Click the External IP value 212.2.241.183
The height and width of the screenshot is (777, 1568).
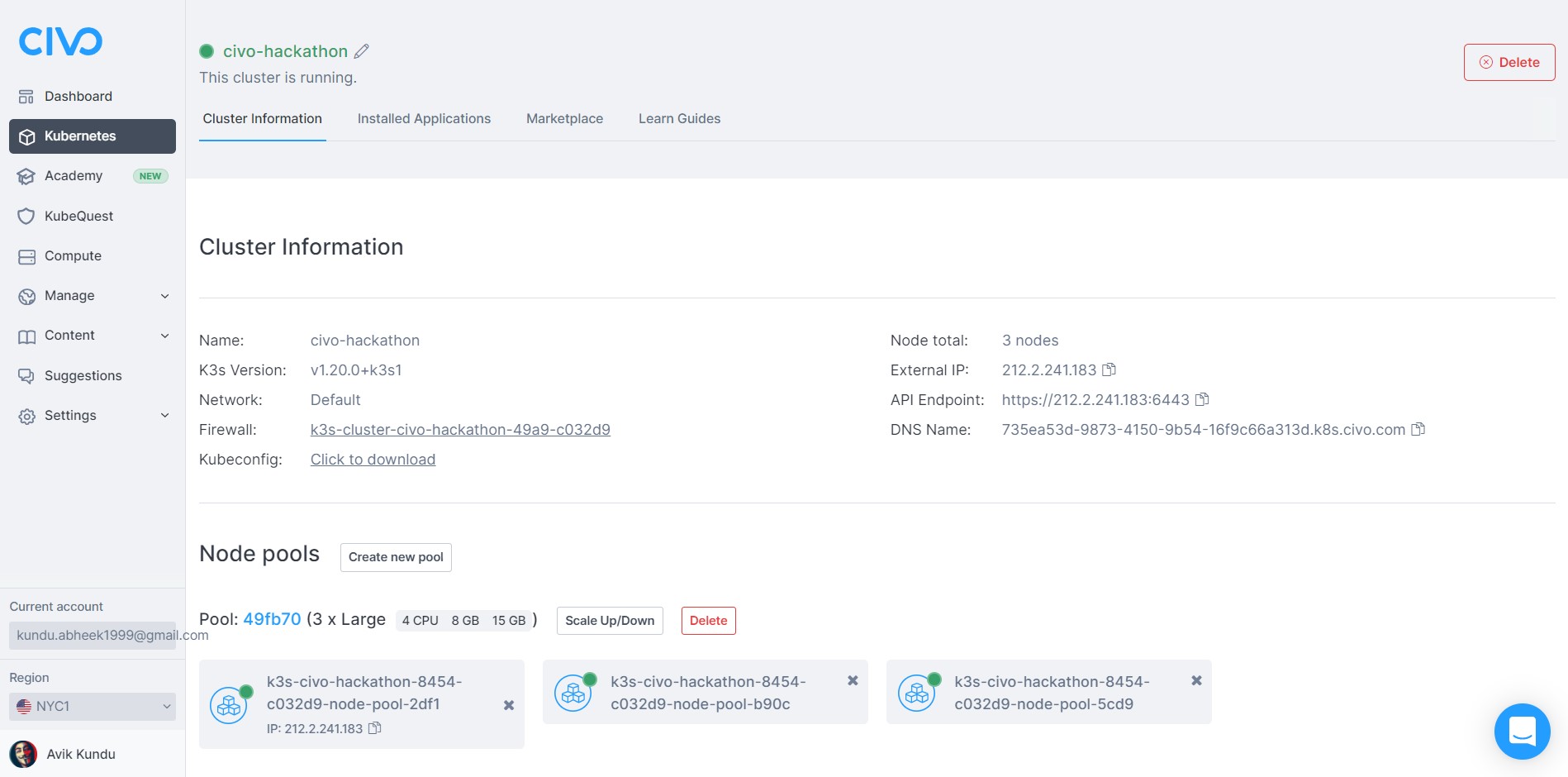pos(1049,370)
